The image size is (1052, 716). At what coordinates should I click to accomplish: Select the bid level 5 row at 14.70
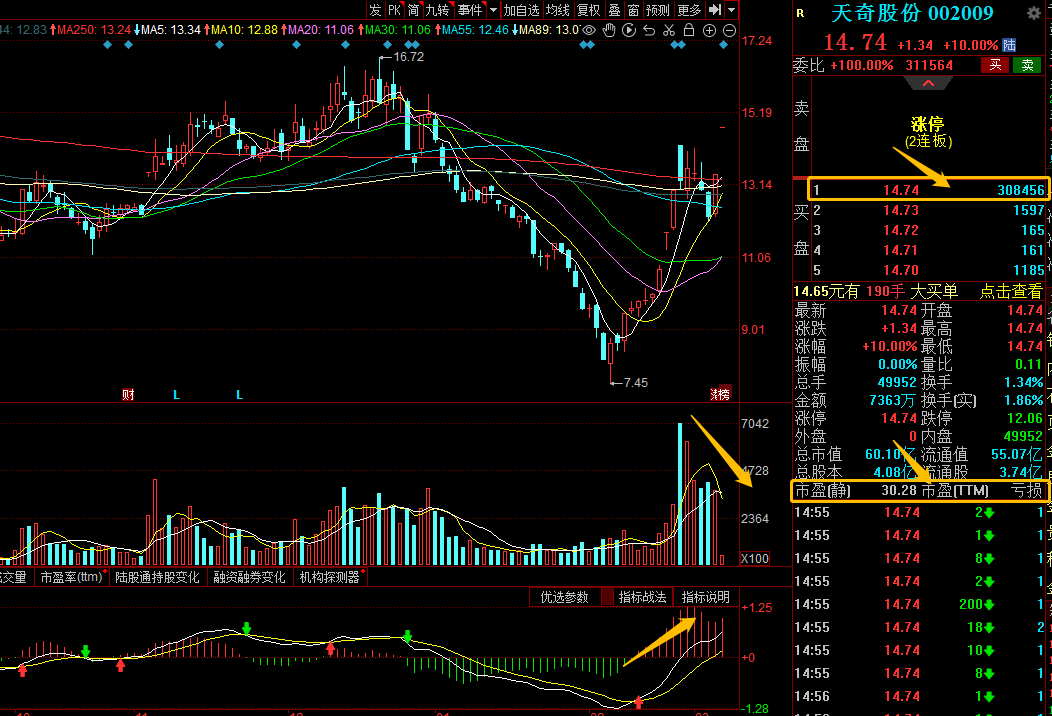click(x=929, y=270)
